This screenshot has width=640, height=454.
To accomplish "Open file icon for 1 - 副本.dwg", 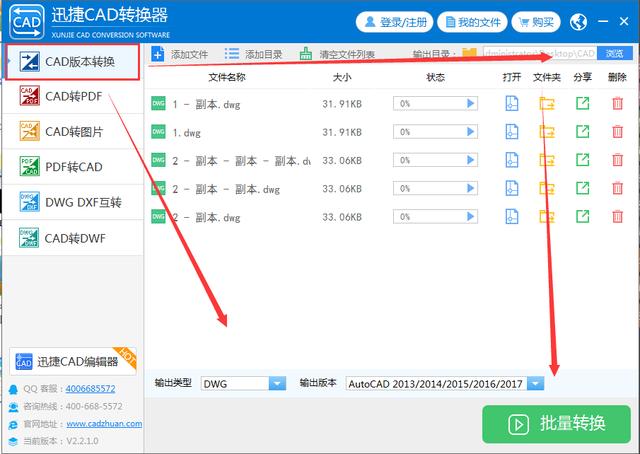I will (512, 104).
